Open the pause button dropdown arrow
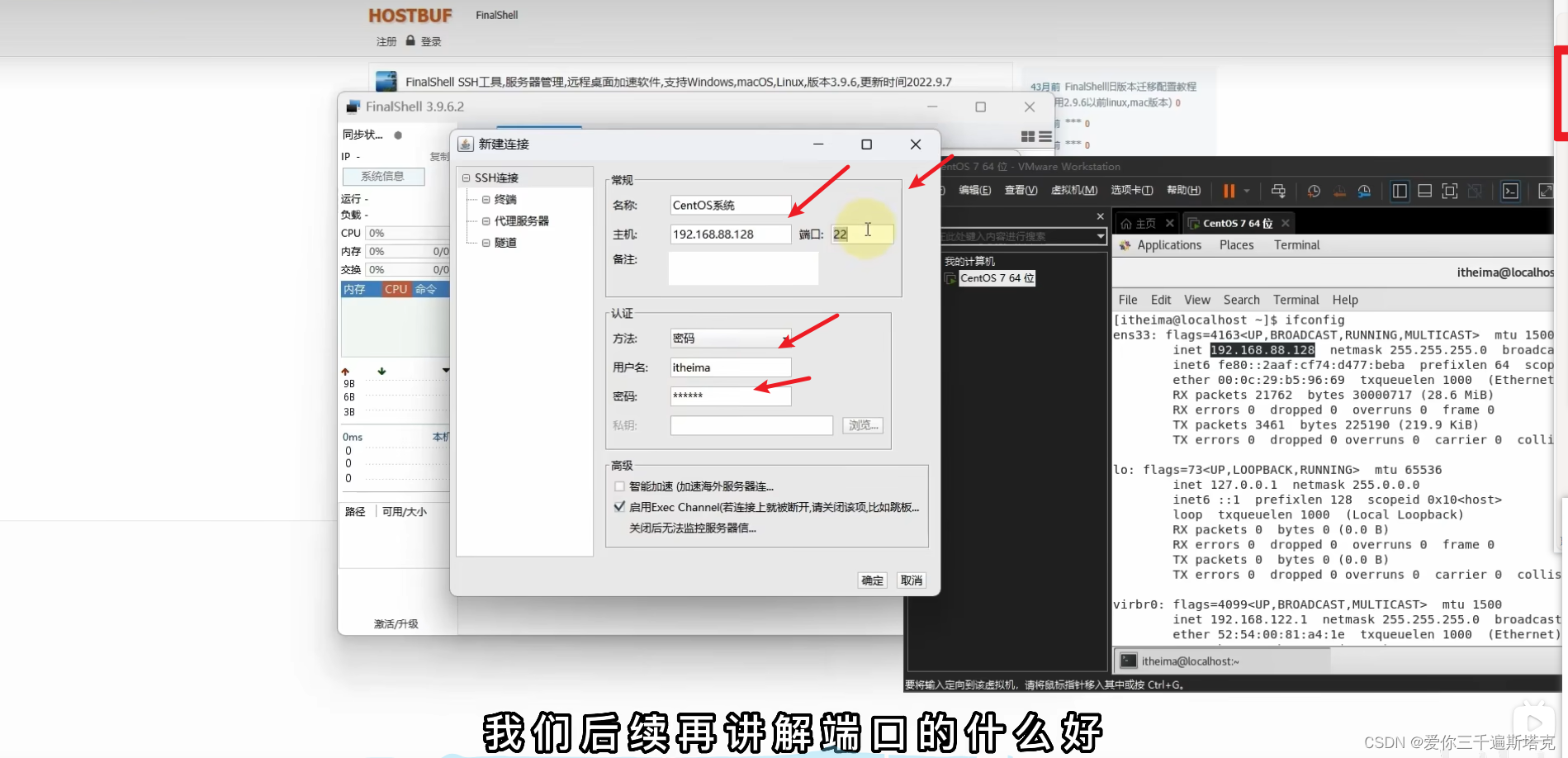 click(x=1247, y=191)
